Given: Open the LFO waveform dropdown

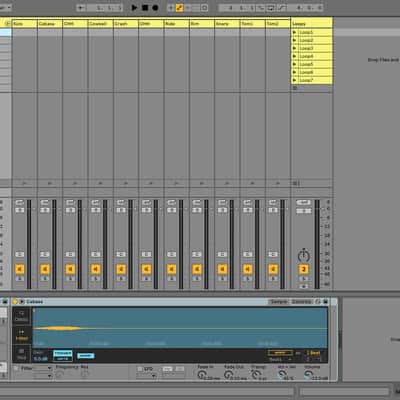Looking at the screenshot, I should tap(147, 376).
